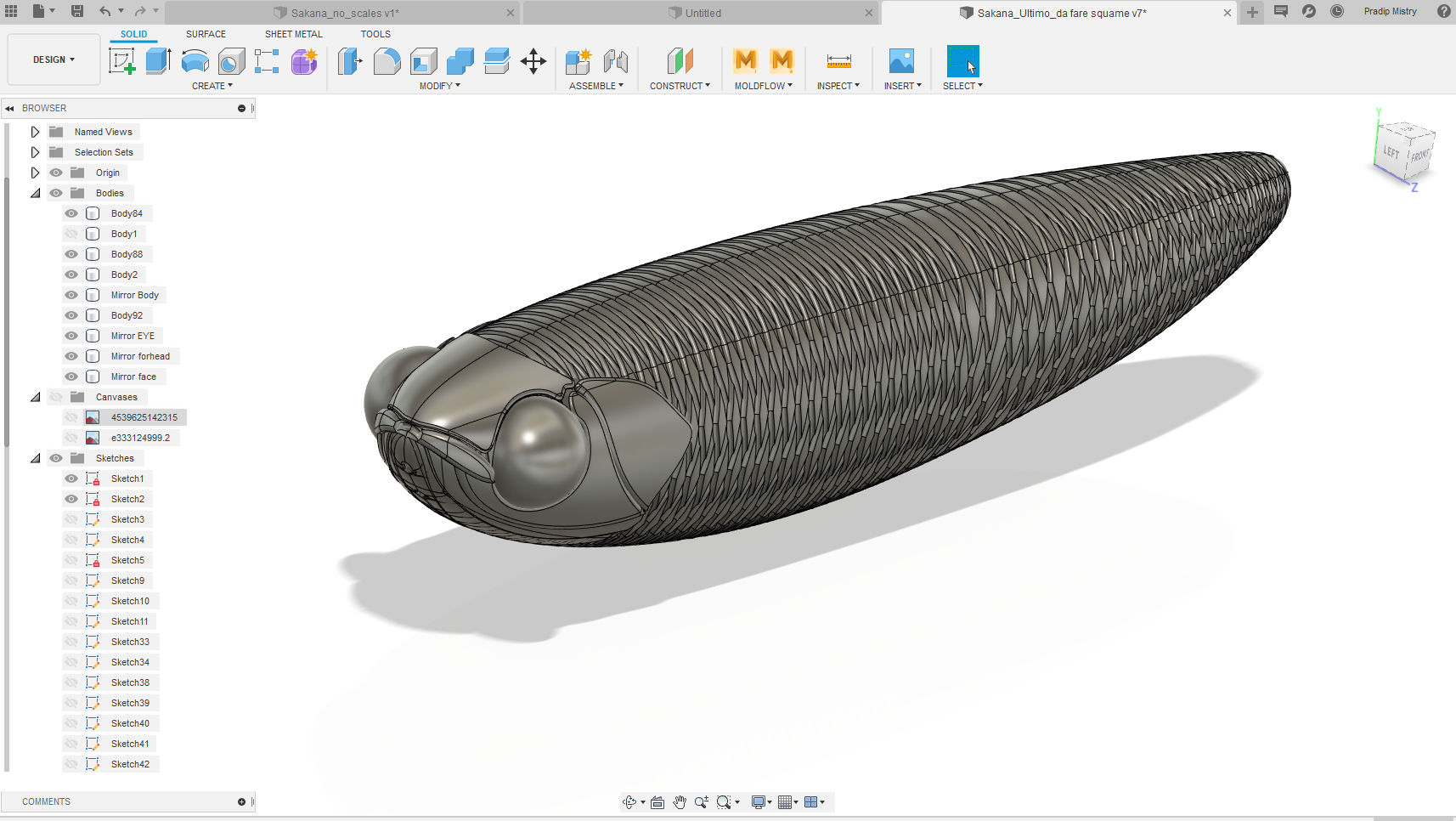
Task: Switch to the TOOLS tab
Action: (x=375, y=34)
